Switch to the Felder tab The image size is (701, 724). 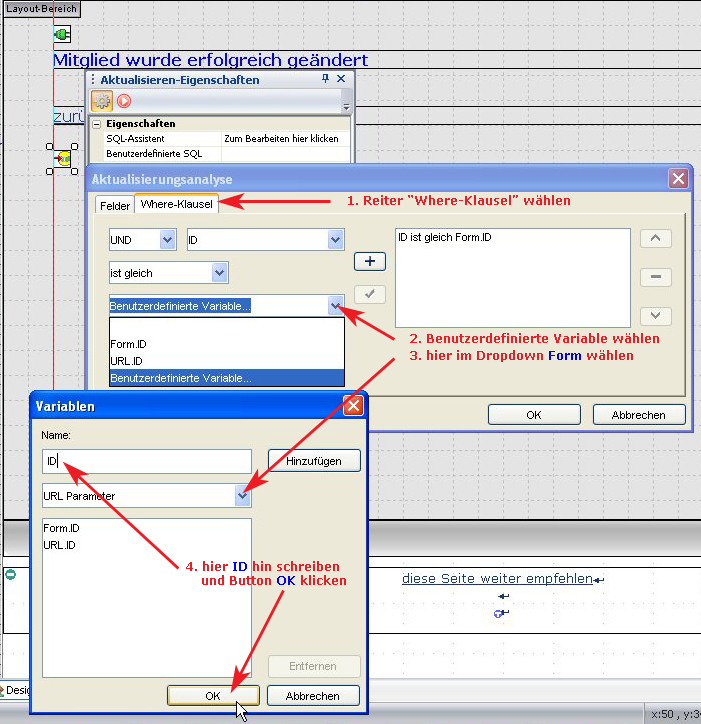click(x=114, y=205)
